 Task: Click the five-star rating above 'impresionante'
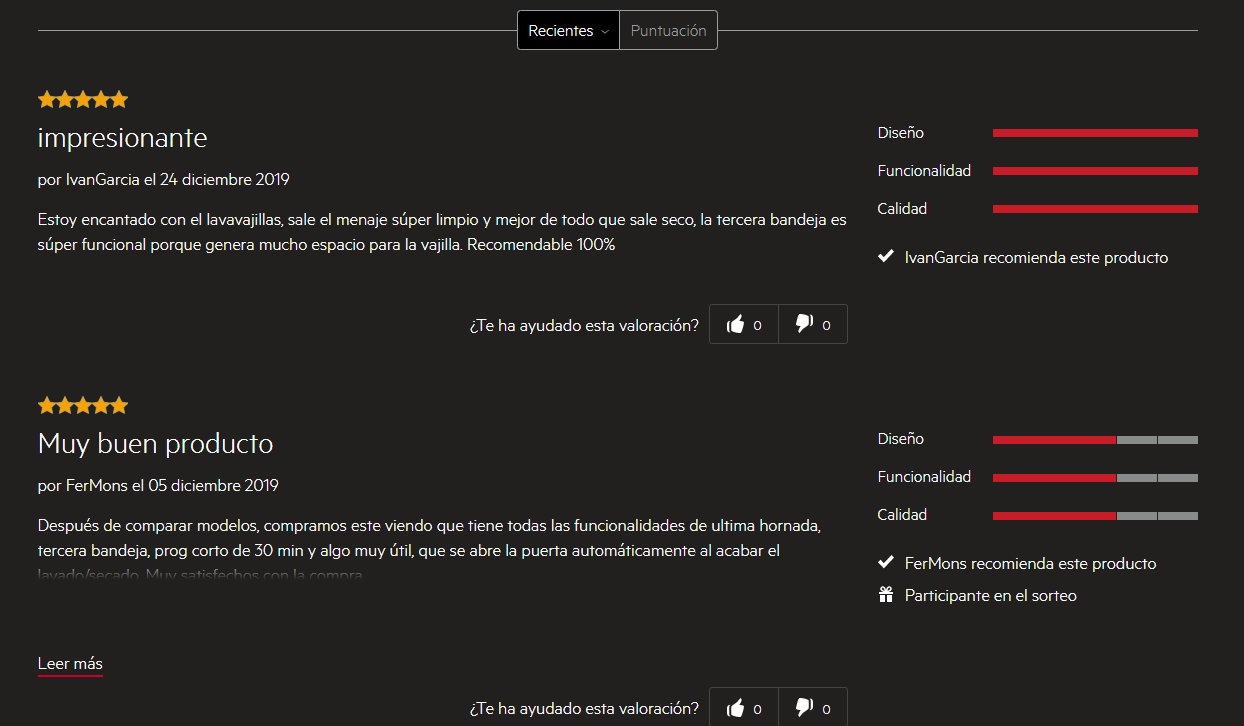(x=83, y=99)
